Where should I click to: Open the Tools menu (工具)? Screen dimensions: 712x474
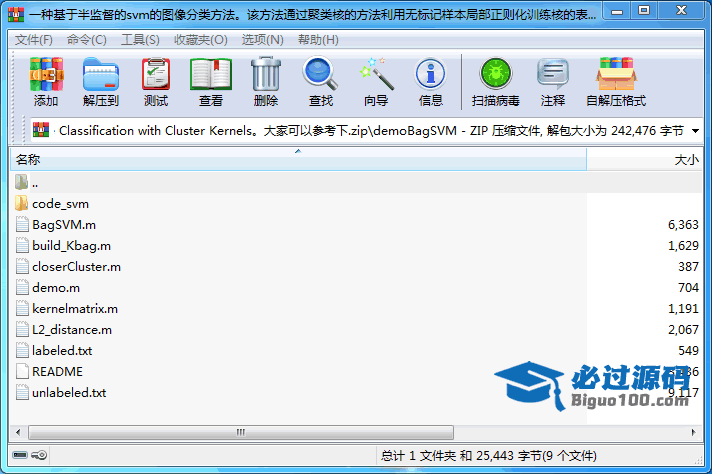point(140,40)
